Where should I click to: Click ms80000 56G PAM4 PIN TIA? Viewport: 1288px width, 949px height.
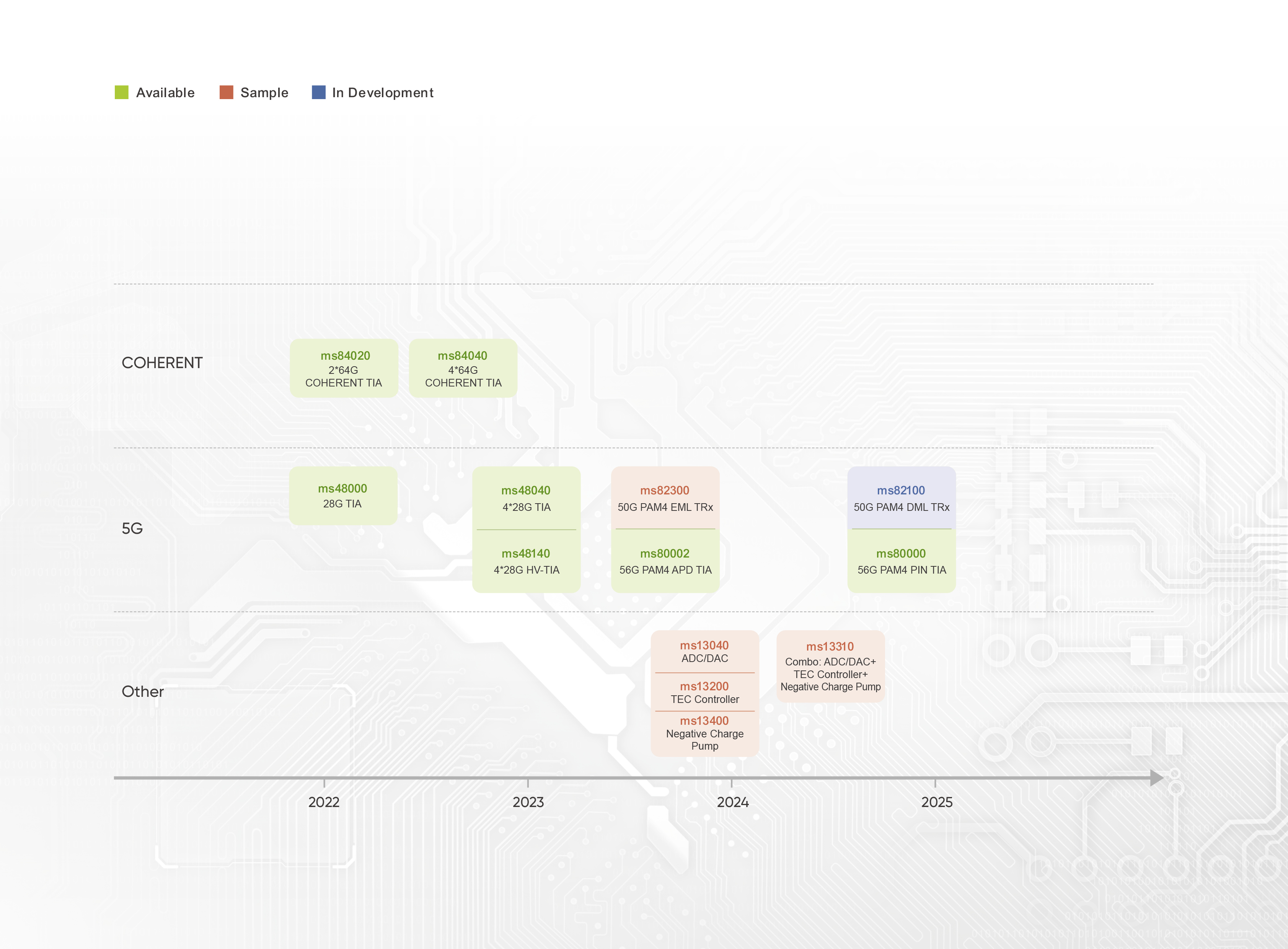click(902, 561)
